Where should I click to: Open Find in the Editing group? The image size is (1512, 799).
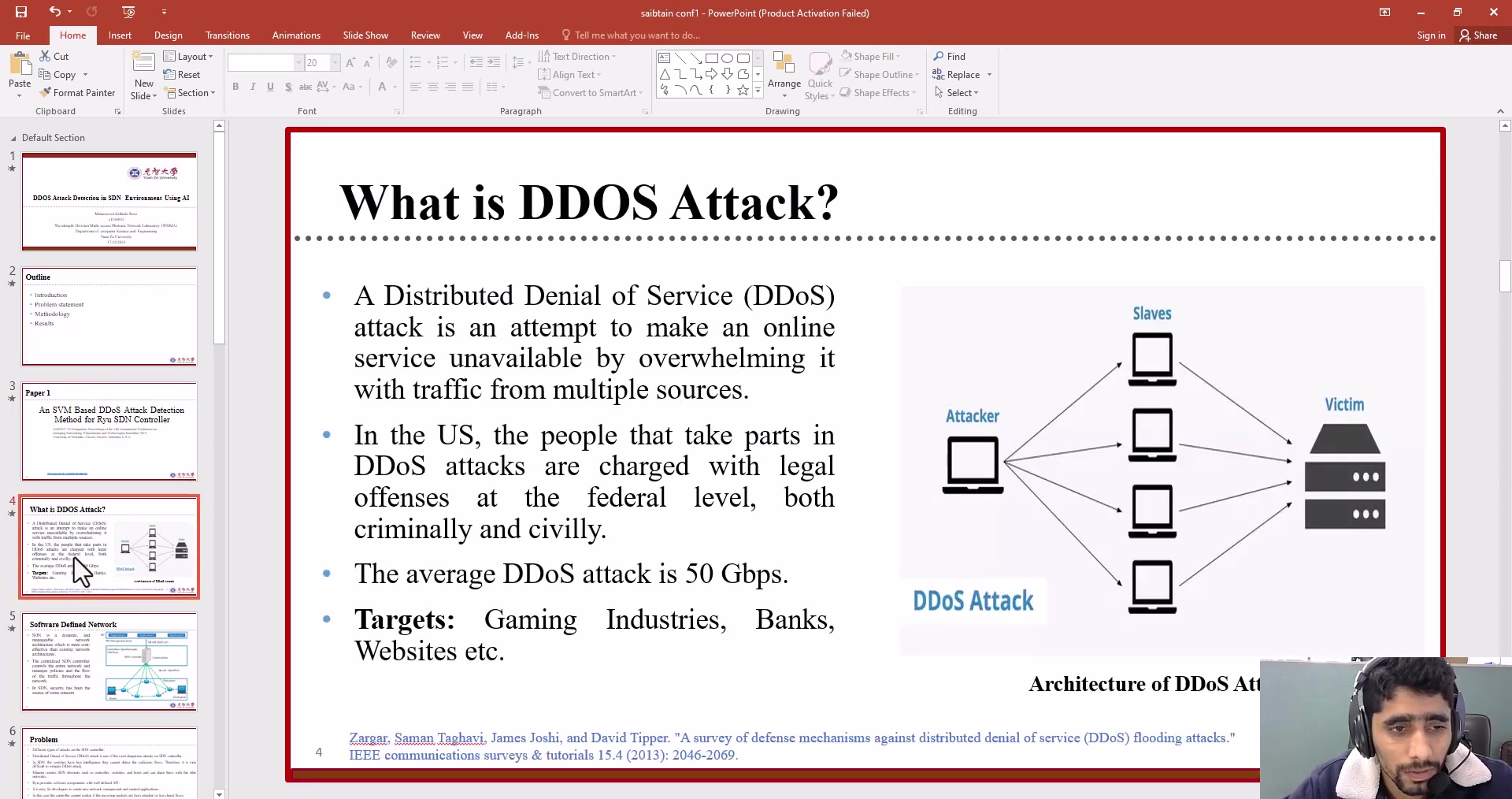coord(951,56)
